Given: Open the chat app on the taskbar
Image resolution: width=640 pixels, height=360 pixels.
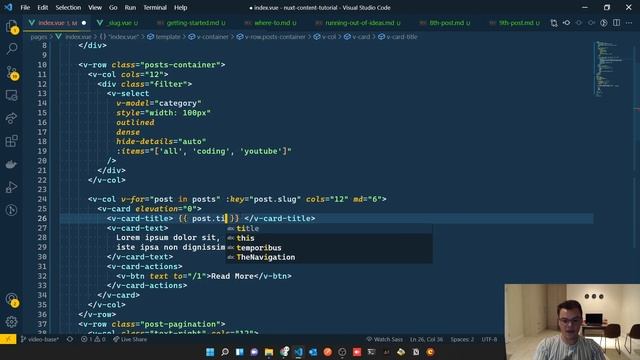Looking at the screenshot, I should [254, 352].
